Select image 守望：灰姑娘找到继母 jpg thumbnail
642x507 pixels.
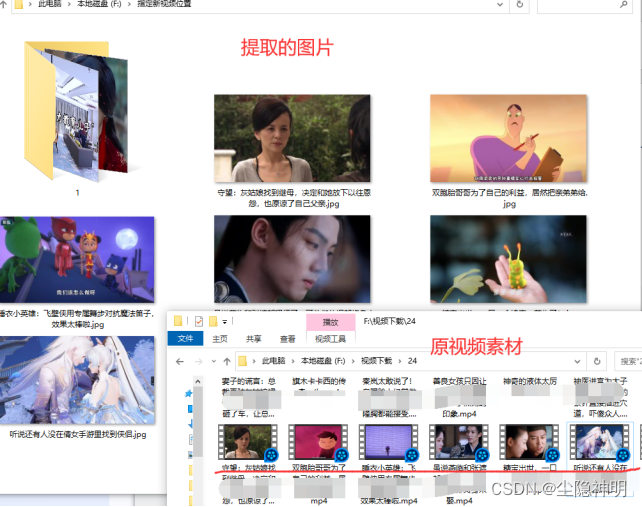point(292,138)
